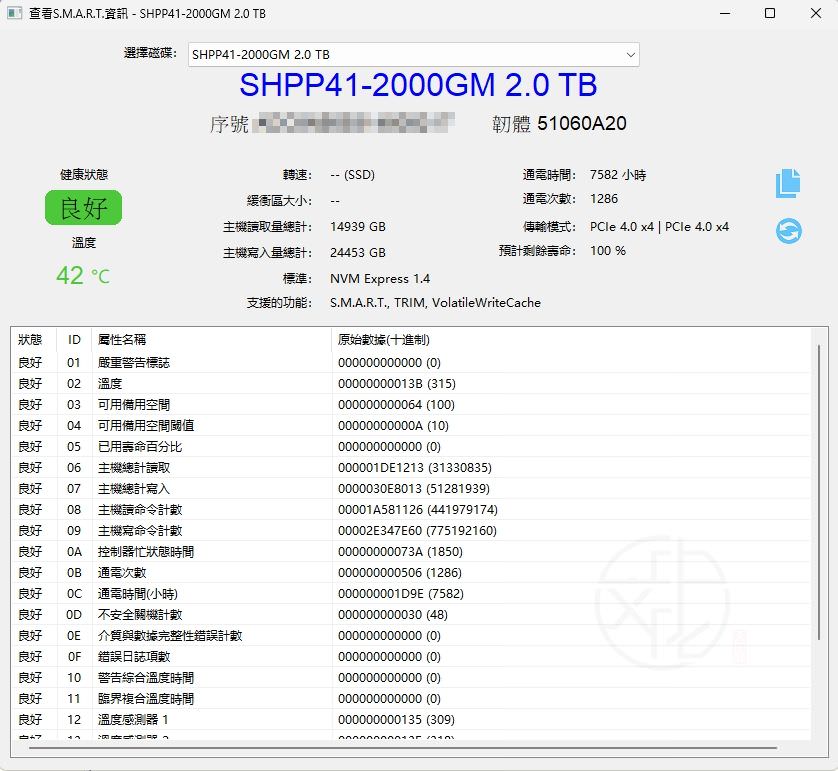Click raw value 00000000013B (315)
838x771 pixels.
click(x=397, y=384)
